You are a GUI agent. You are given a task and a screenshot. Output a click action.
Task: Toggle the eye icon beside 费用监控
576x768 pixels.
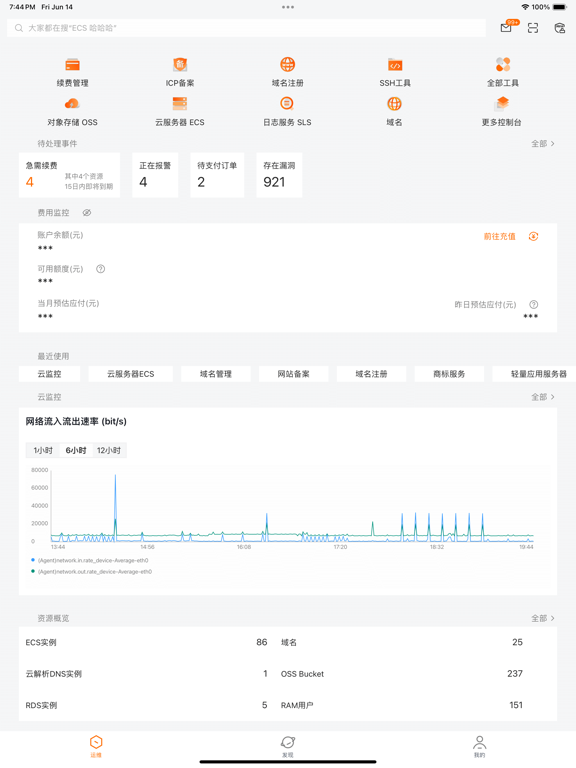[87, 213]
